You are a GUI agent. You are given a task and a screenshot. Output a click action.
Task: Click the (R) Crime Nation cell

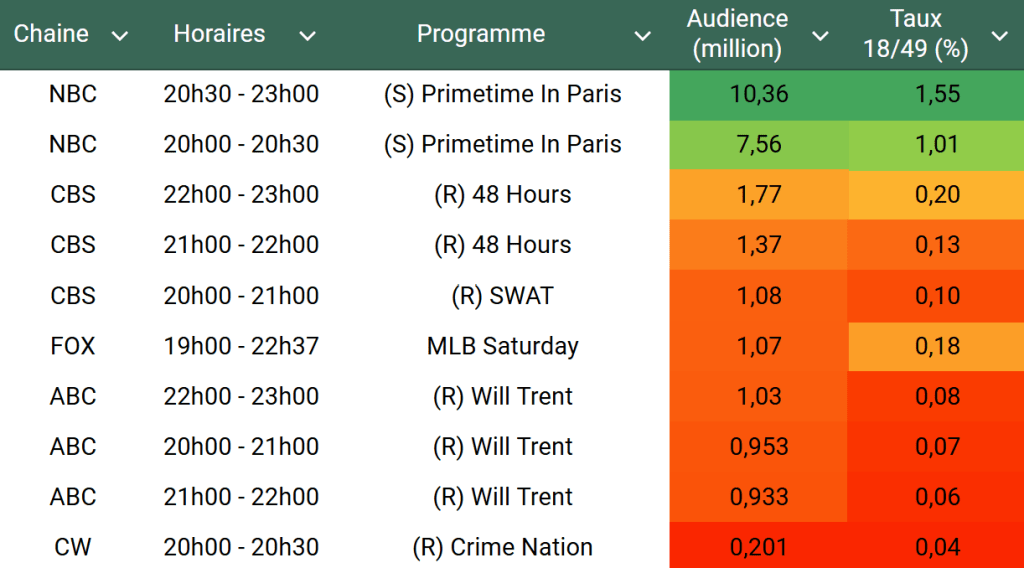coord(503,548)
